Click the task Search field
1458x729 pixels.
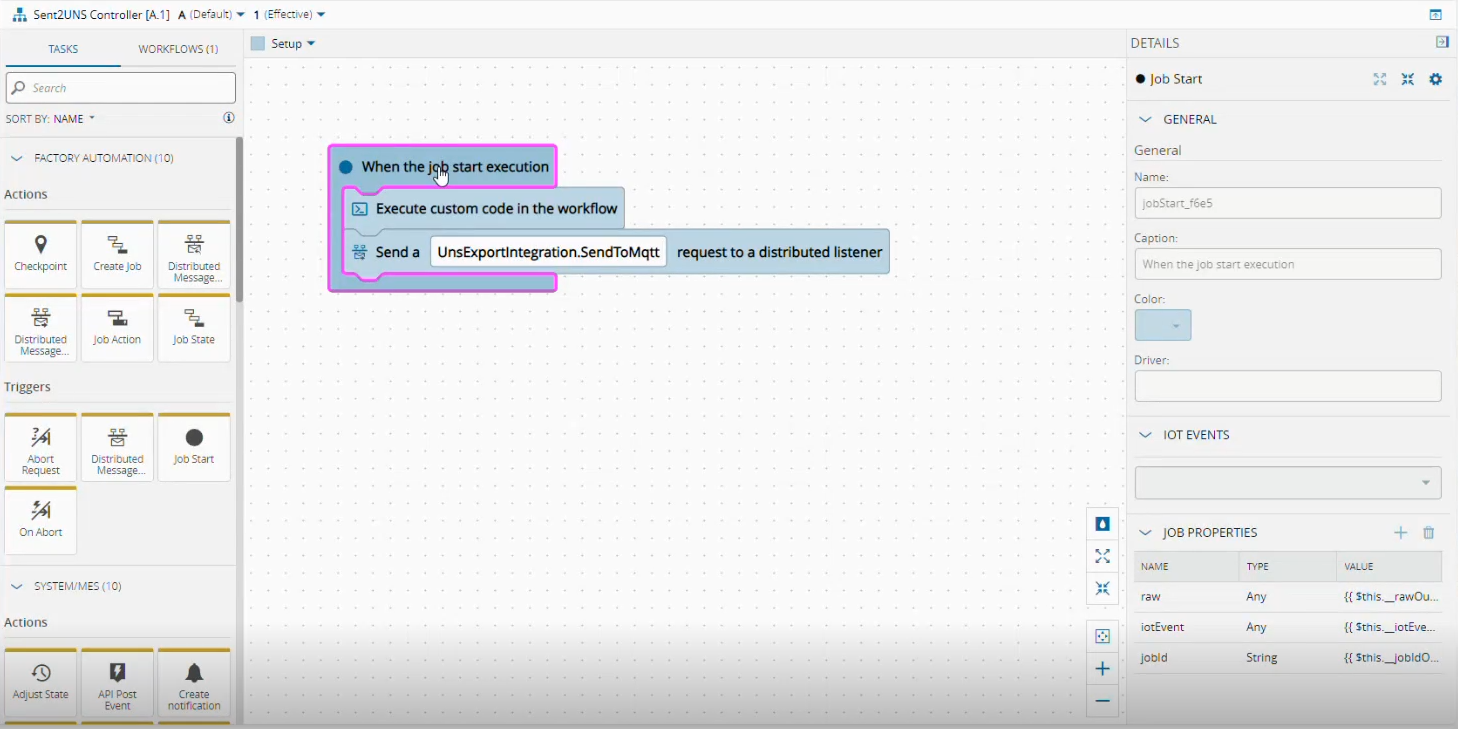click(x=121, y=88)
